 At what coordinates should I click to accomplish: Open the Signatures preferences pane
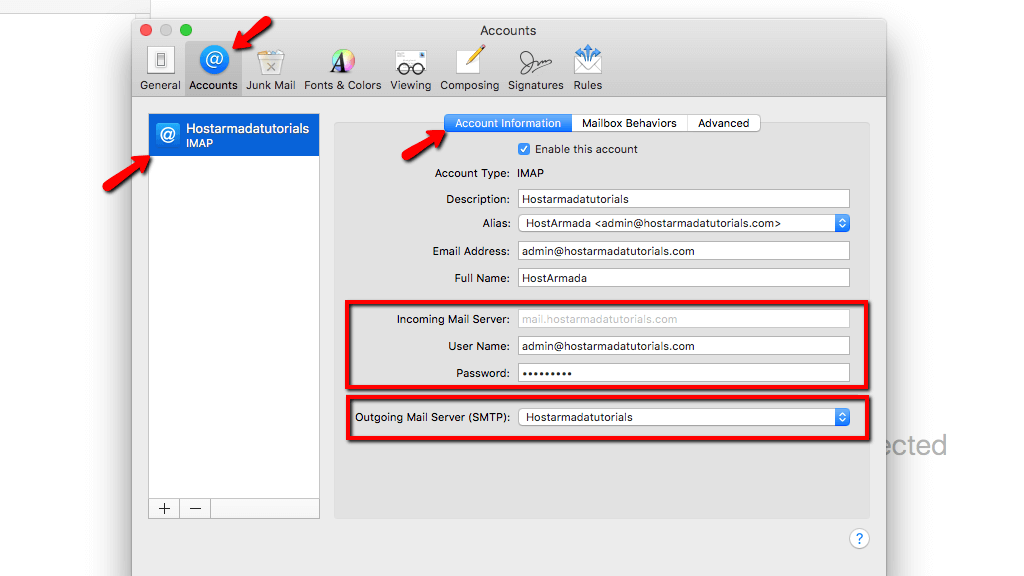click(536, 69)
